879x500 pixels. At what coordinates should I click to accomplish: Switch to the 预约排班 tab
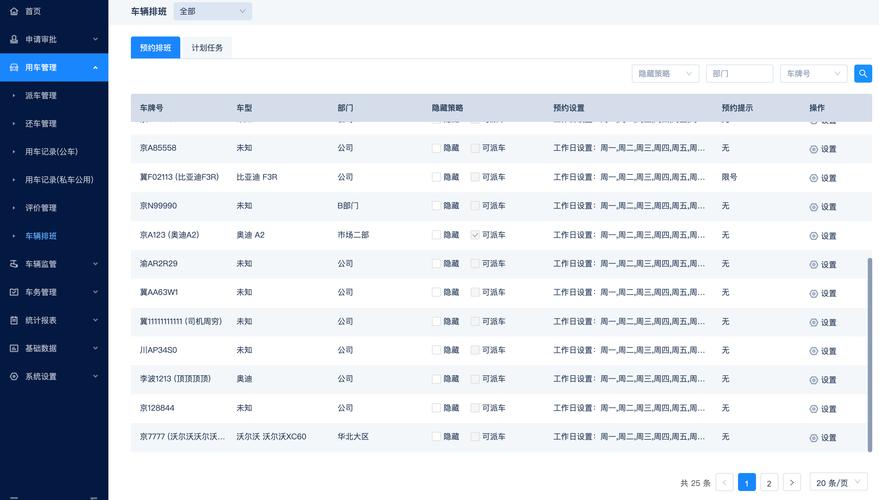click(x=155, y=48)
